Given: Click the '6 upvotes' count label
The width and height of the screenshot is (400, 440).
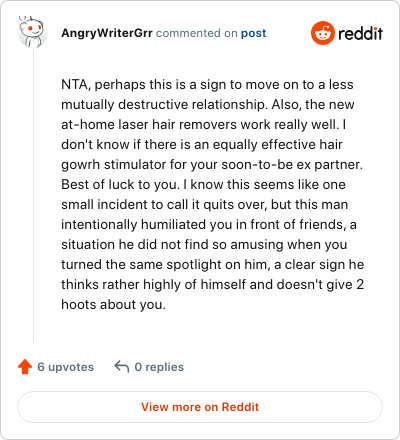Looking at the screenshot, I should point(66,367).
